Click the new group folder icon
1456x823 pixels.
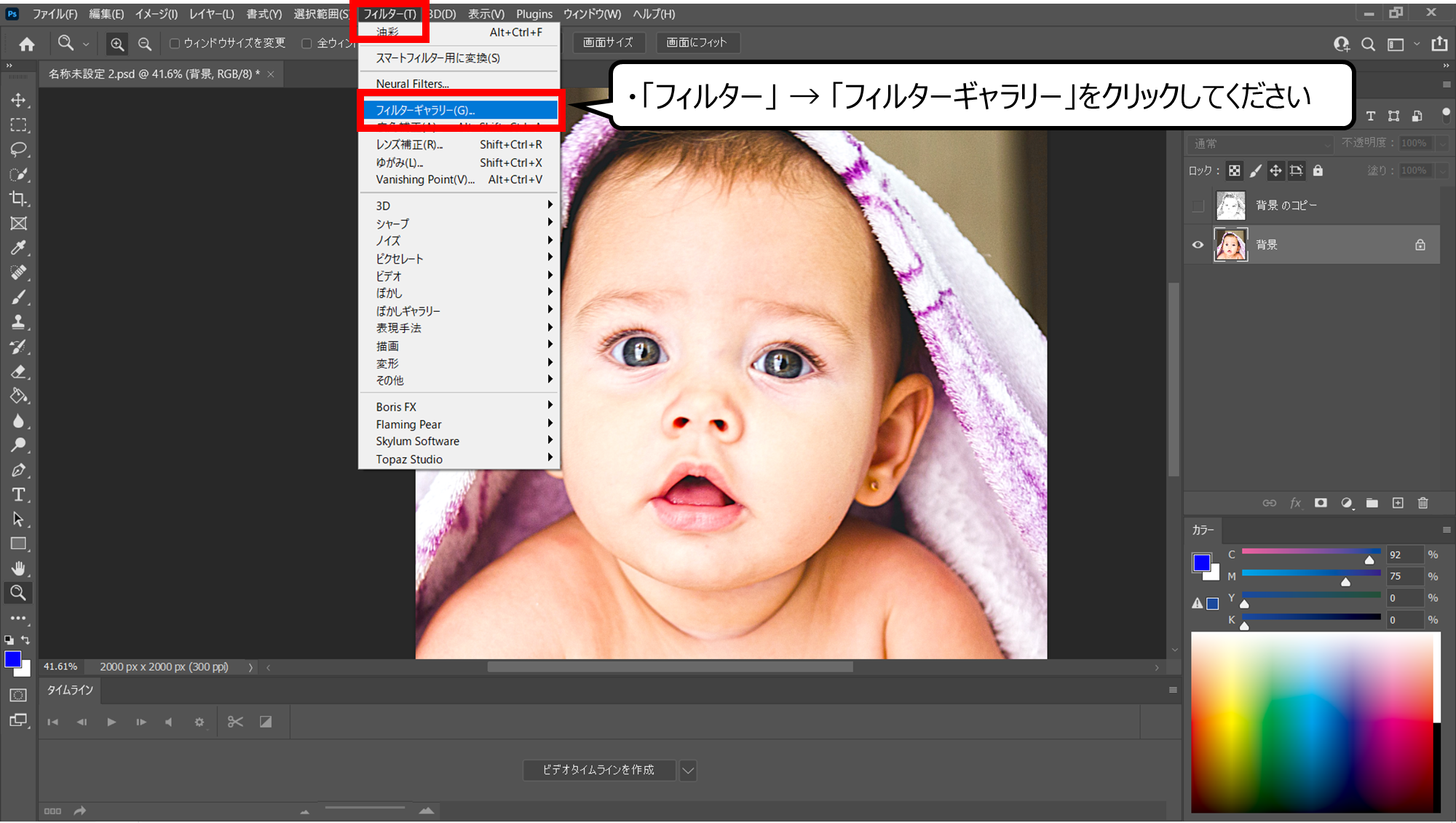tap(1372, 503)
